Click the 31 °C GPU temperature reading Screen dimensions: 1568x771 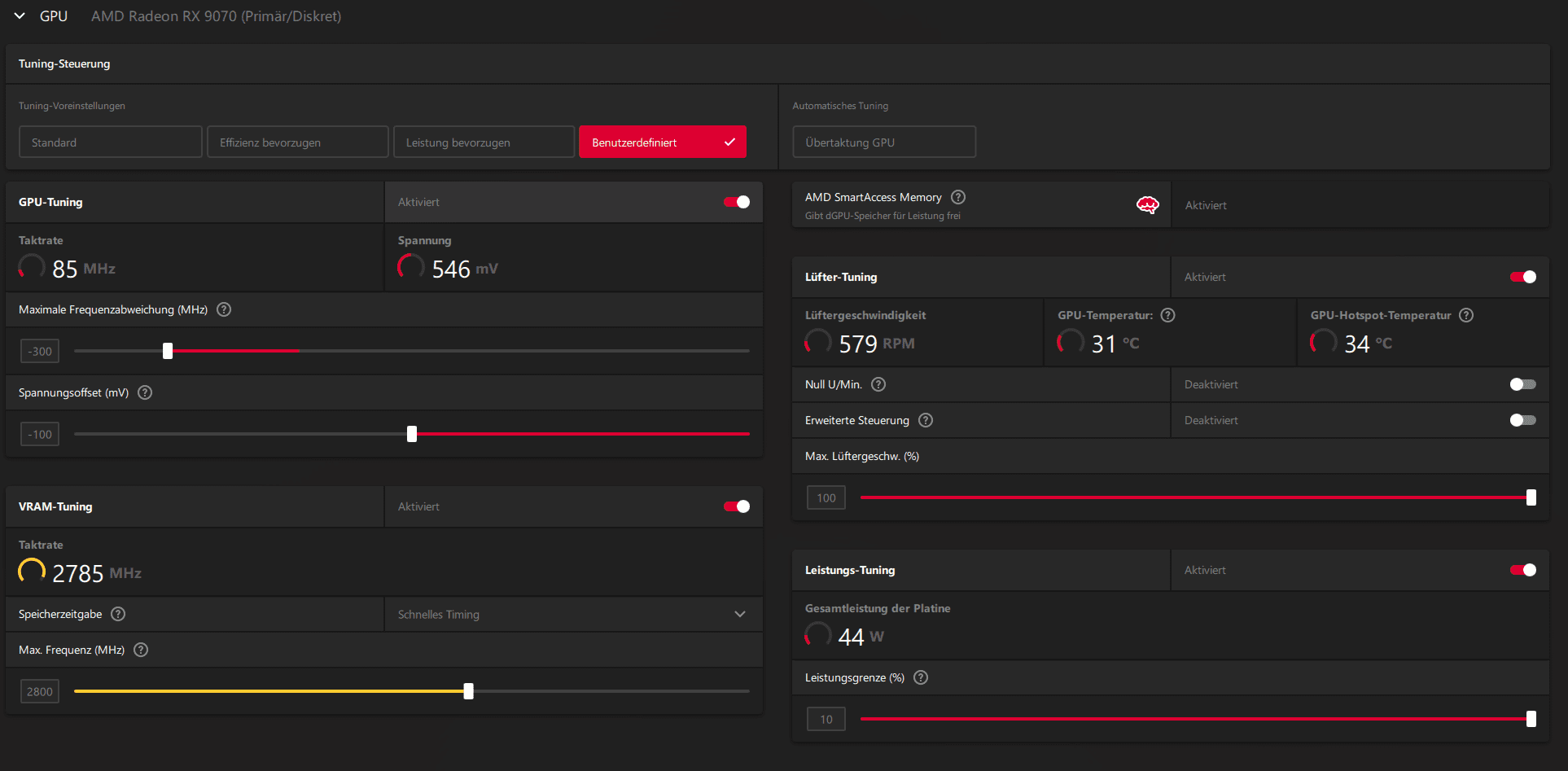tap(1115, 344)
